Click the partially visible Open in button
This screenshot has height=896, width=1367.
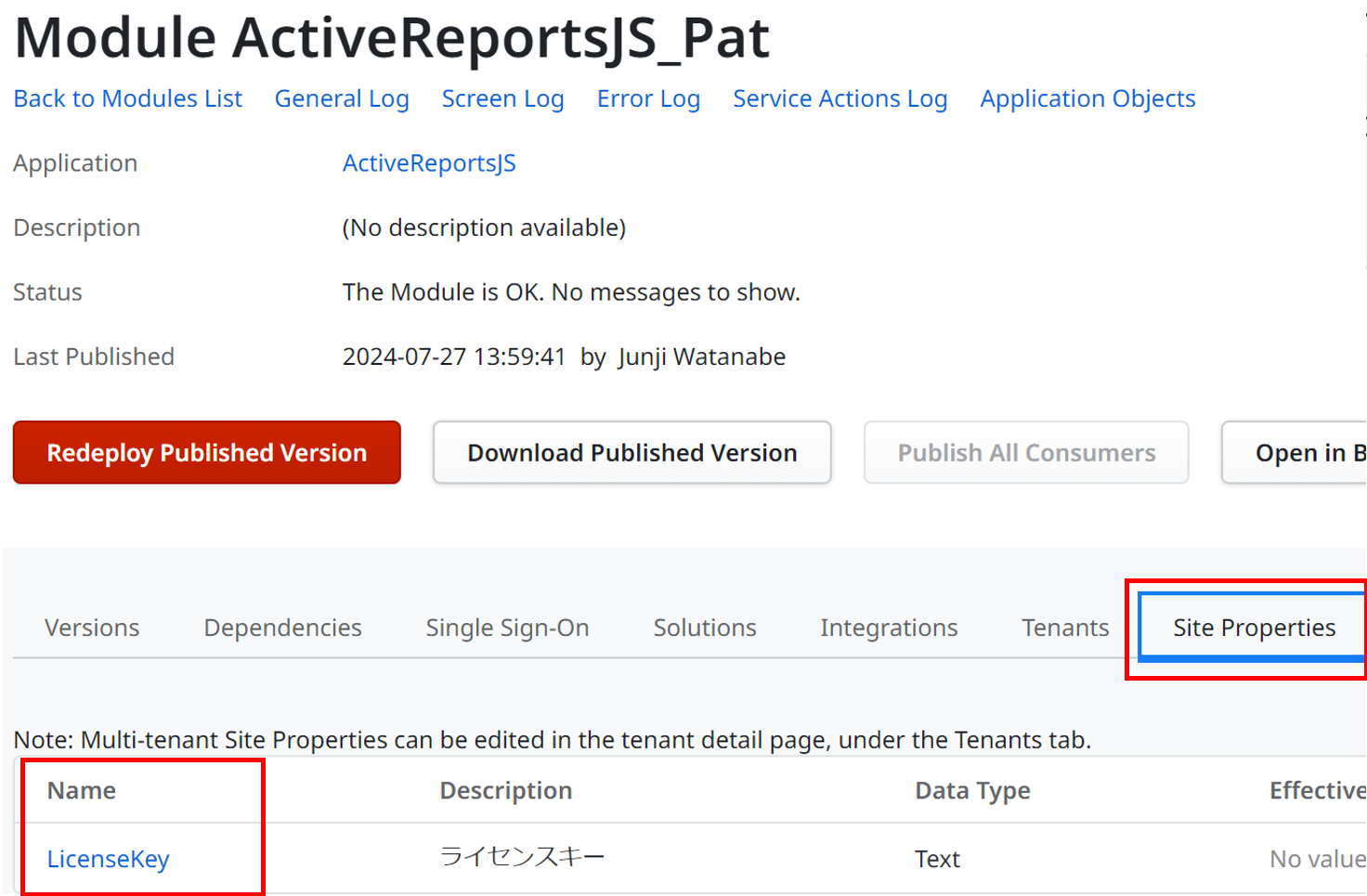click(1295, 452)
